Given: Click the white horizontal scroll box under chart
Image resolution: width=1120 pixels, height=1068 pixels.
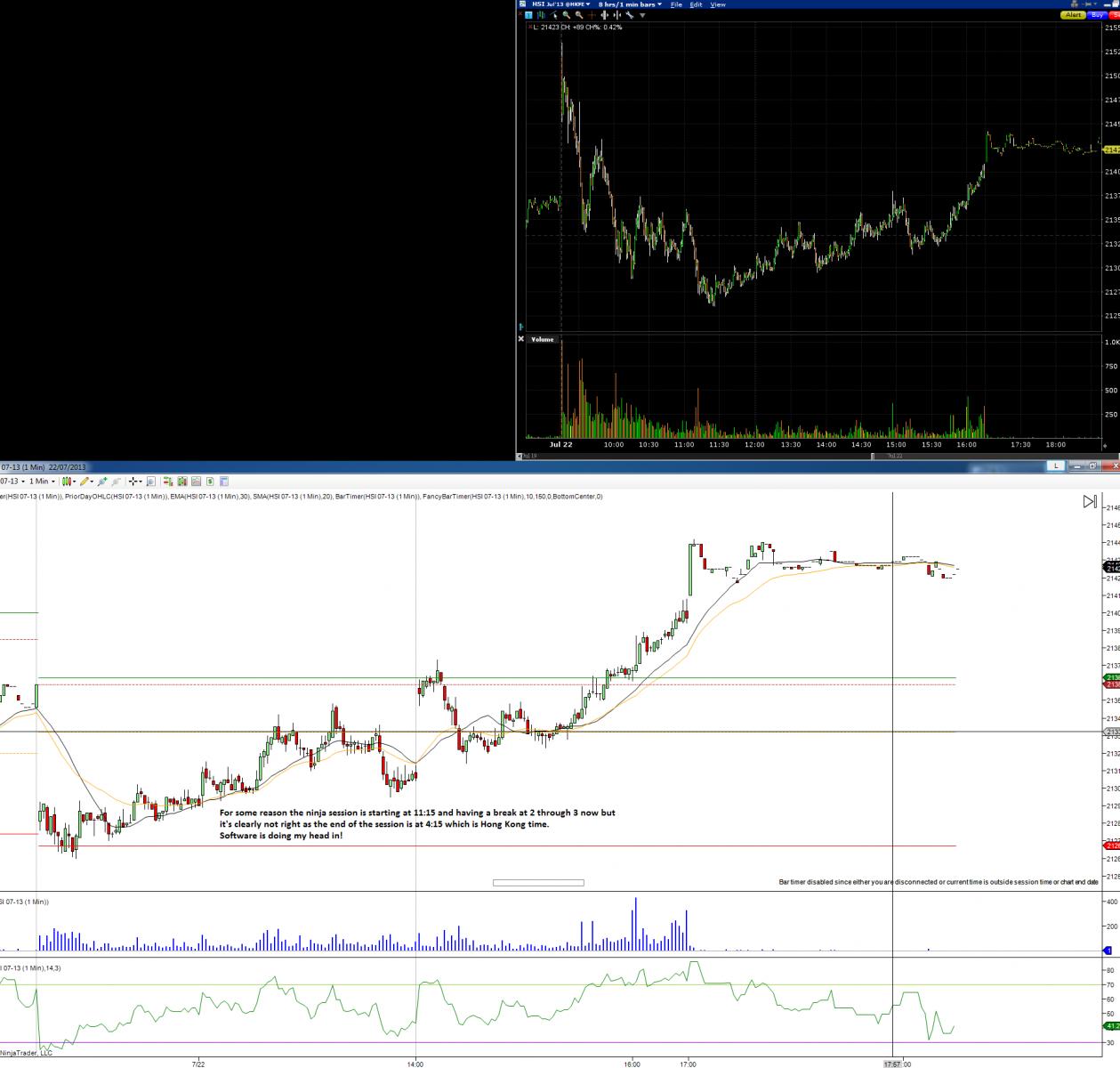Looking at the screenshot, I should click(538, 883).
